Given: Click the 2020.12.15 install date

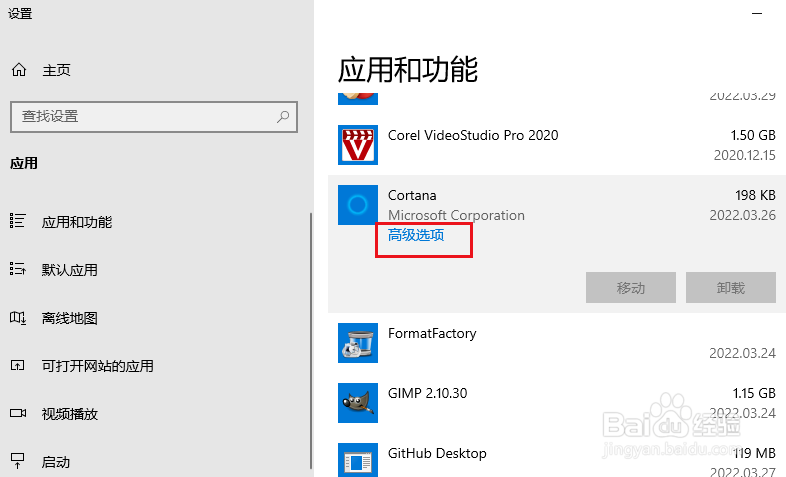Looking at the screenshot, I should (x=744, y=155).
